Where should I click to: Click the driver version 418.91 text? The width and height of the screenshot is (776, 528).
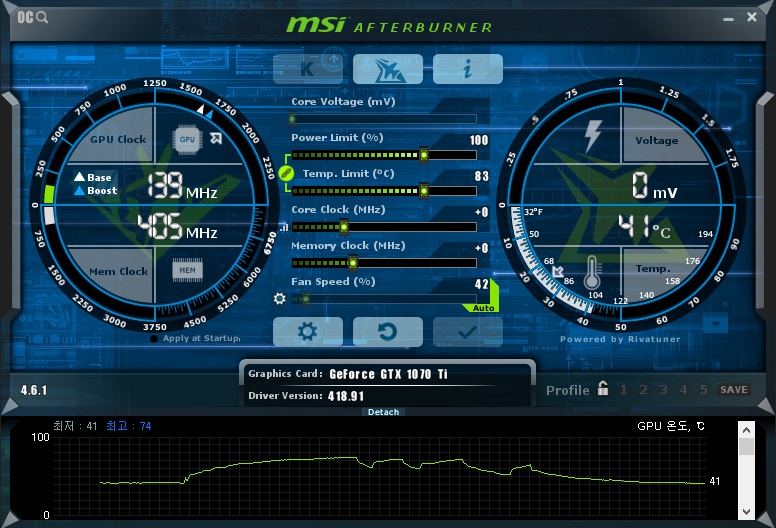pos(345,396)
